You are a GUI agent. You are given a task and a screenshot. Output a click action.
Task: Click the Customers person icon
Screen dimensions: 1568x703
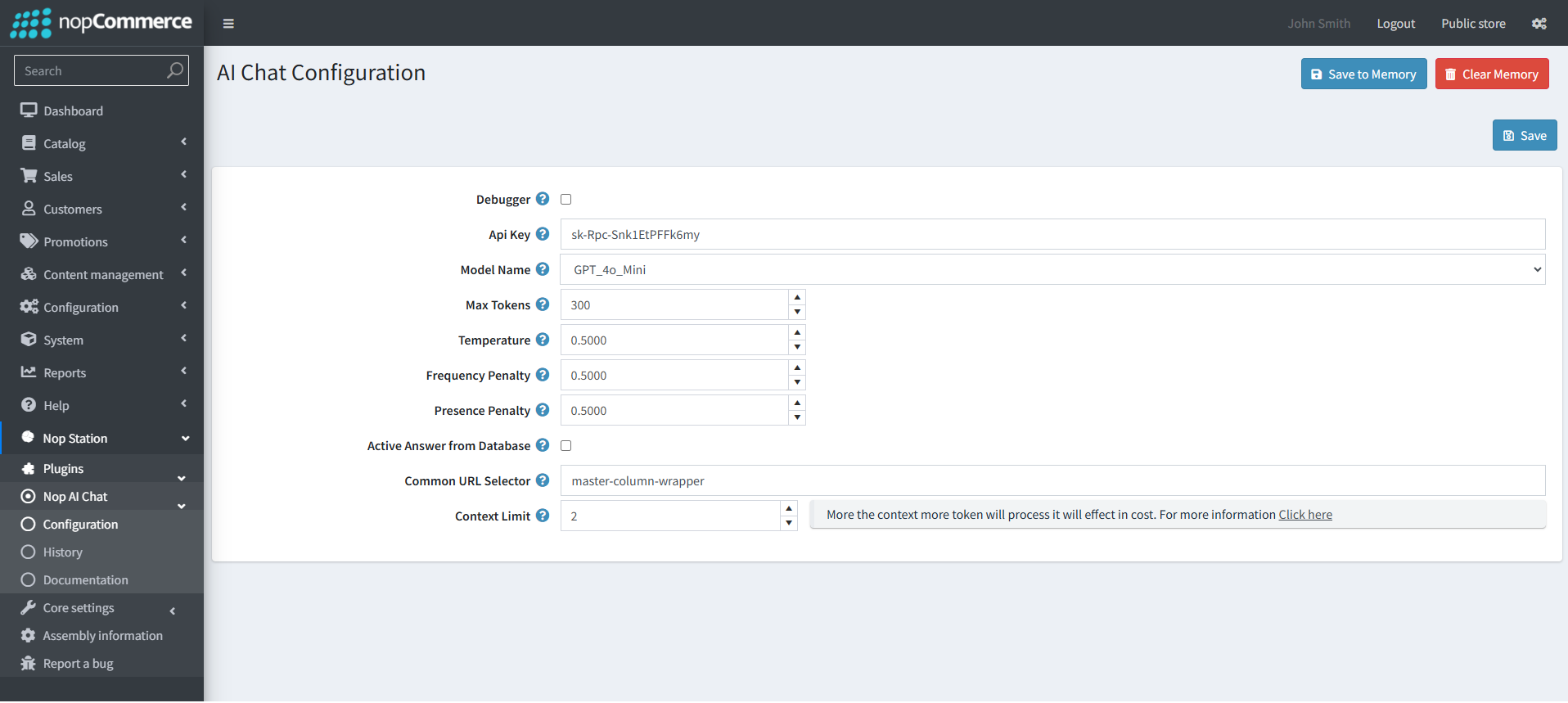(x=29, y=209)
